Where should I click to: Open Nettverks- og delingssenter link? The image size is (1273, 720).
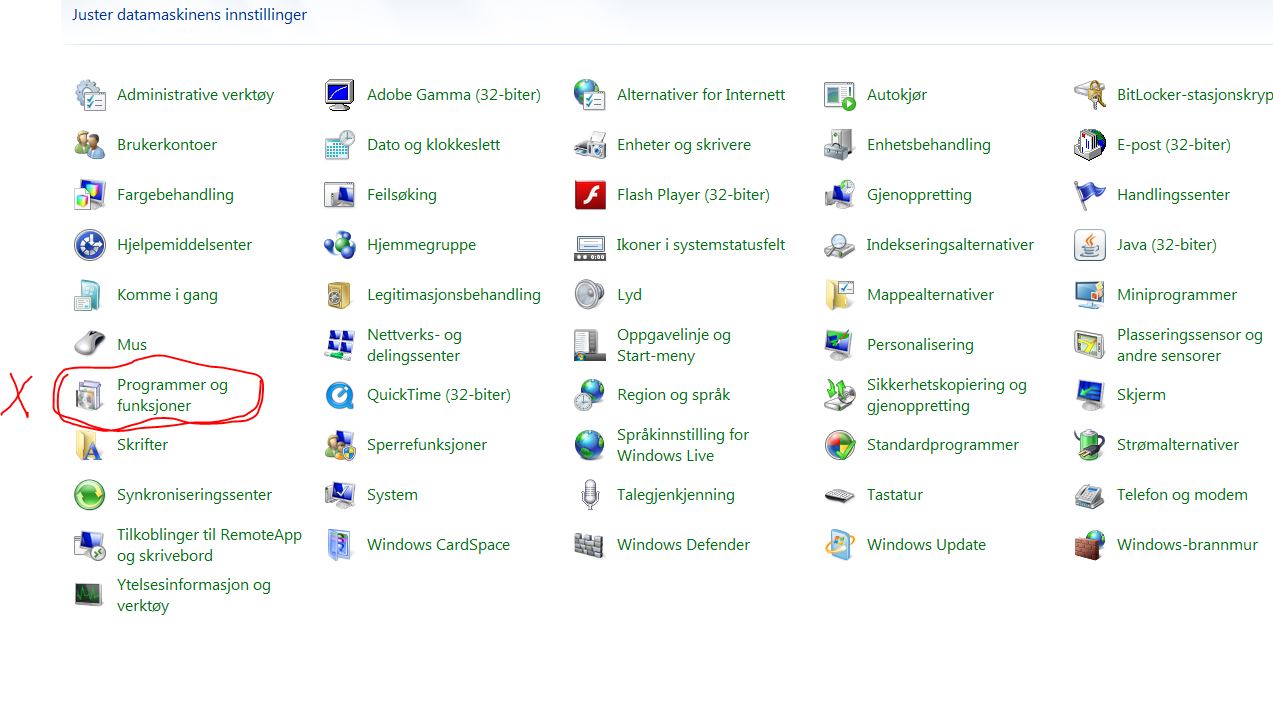[414, 345]
